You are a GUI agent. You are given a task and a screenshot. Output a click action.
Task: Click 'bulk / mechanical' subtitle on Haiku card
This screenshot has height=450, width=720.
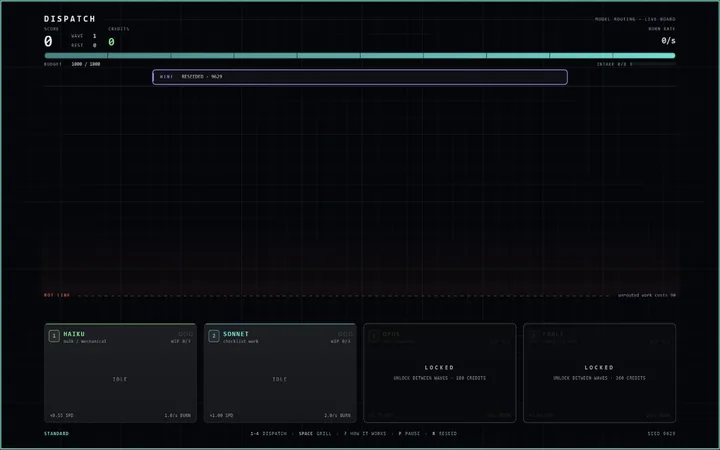[x=85, y=341]
